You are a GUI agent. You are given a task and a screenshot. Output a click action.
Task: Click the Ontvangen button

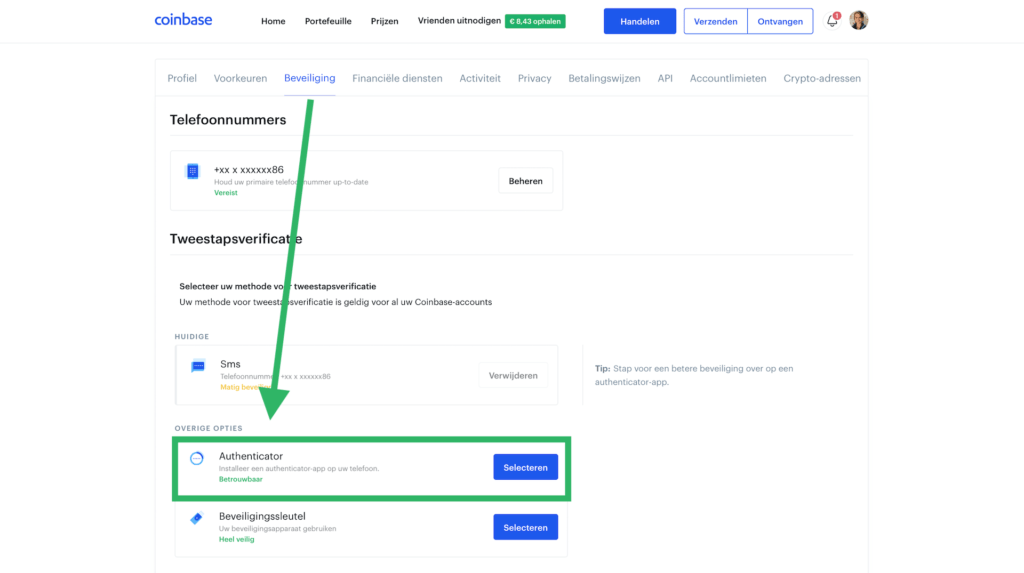780,21
